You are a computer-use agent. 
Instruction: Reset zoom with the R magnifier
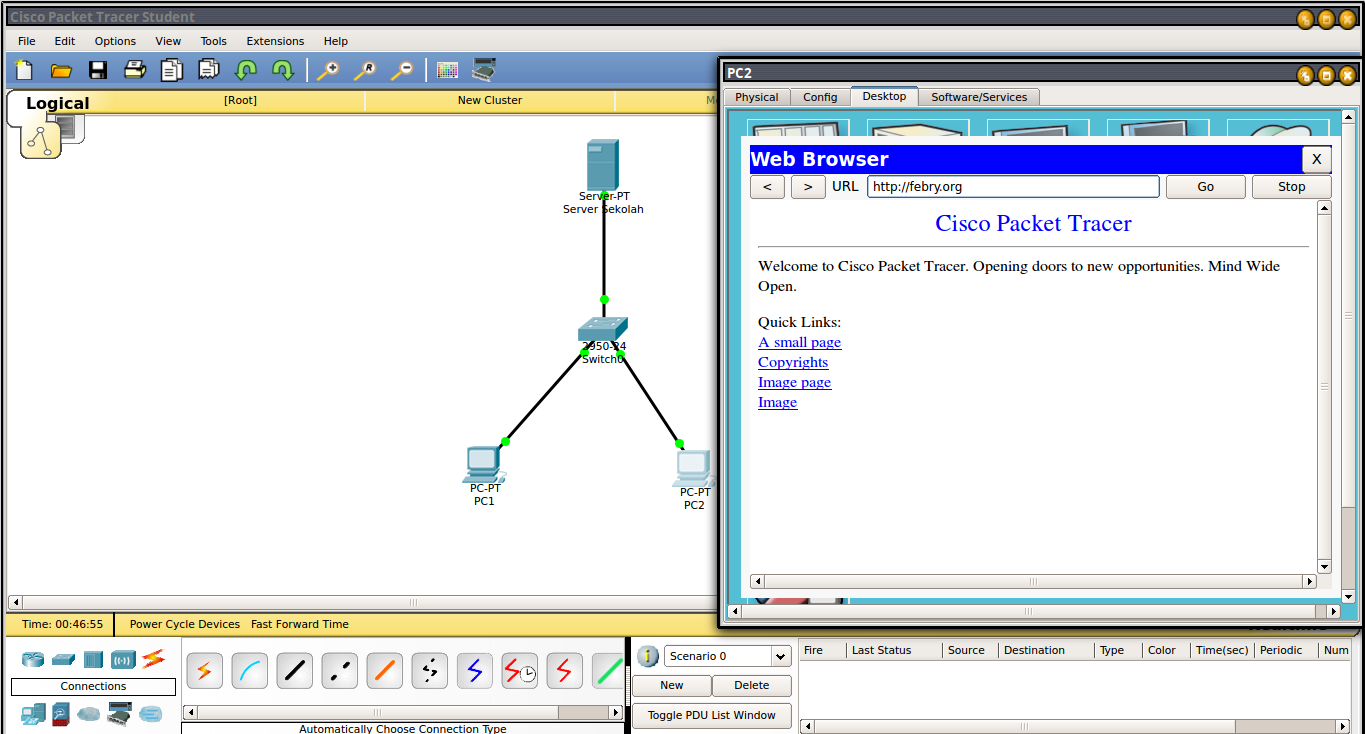(x=365, y=70)
